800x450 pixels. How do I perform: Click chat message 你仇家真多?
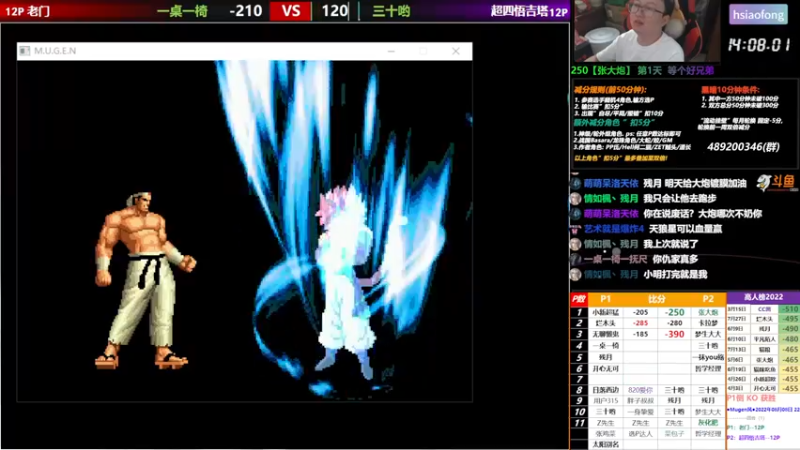tap(675, 259)
